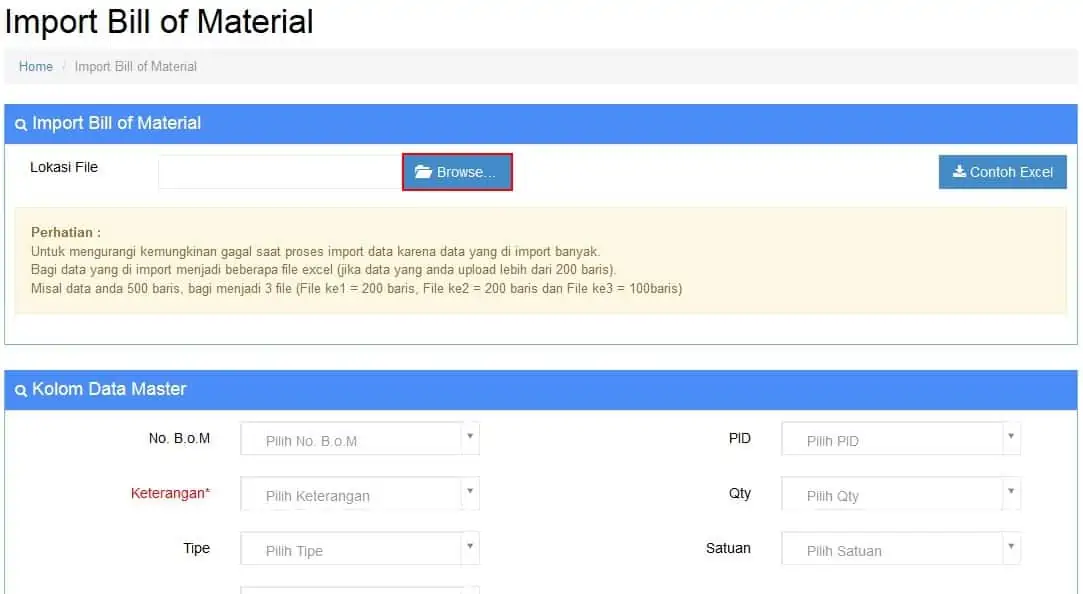Click the red Keterangan* field label
Screen dimensions: 1083x594
click(x=170, y=493)
